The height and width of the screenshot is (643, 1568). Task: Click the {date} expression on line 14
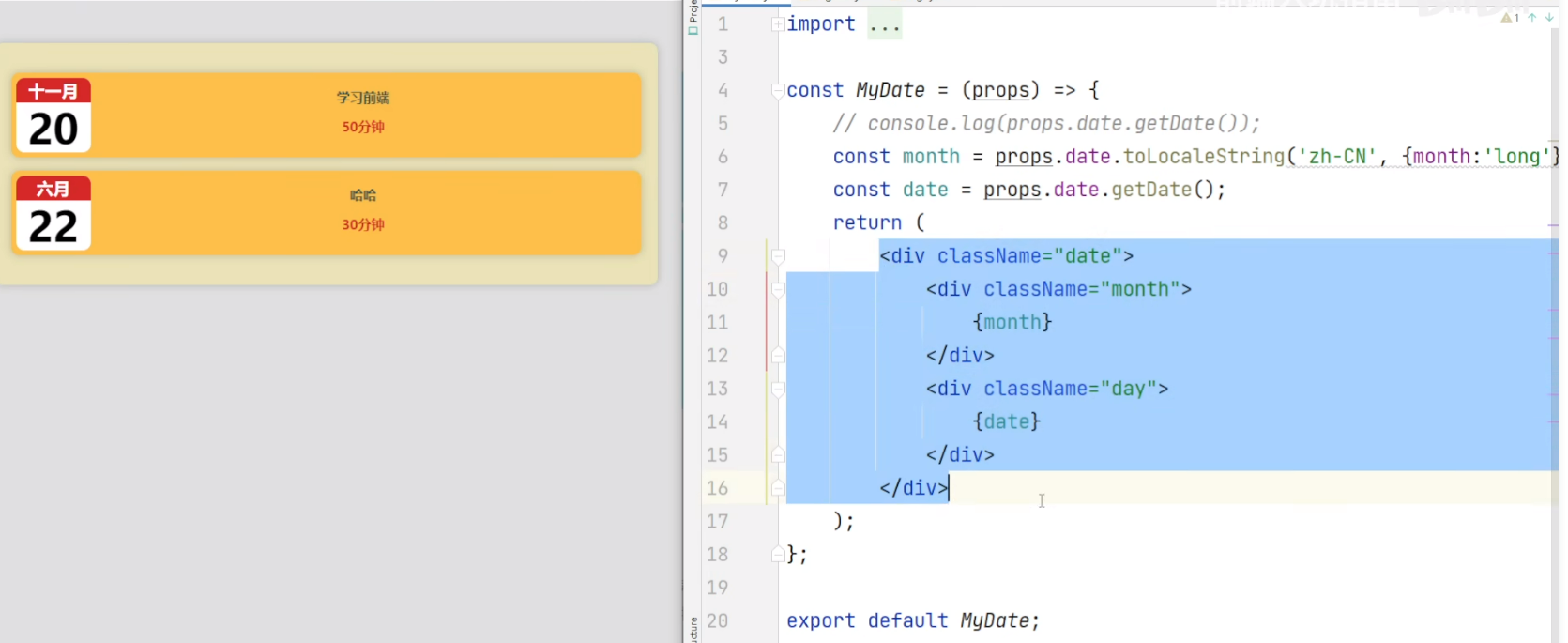tap(1007, 421)
